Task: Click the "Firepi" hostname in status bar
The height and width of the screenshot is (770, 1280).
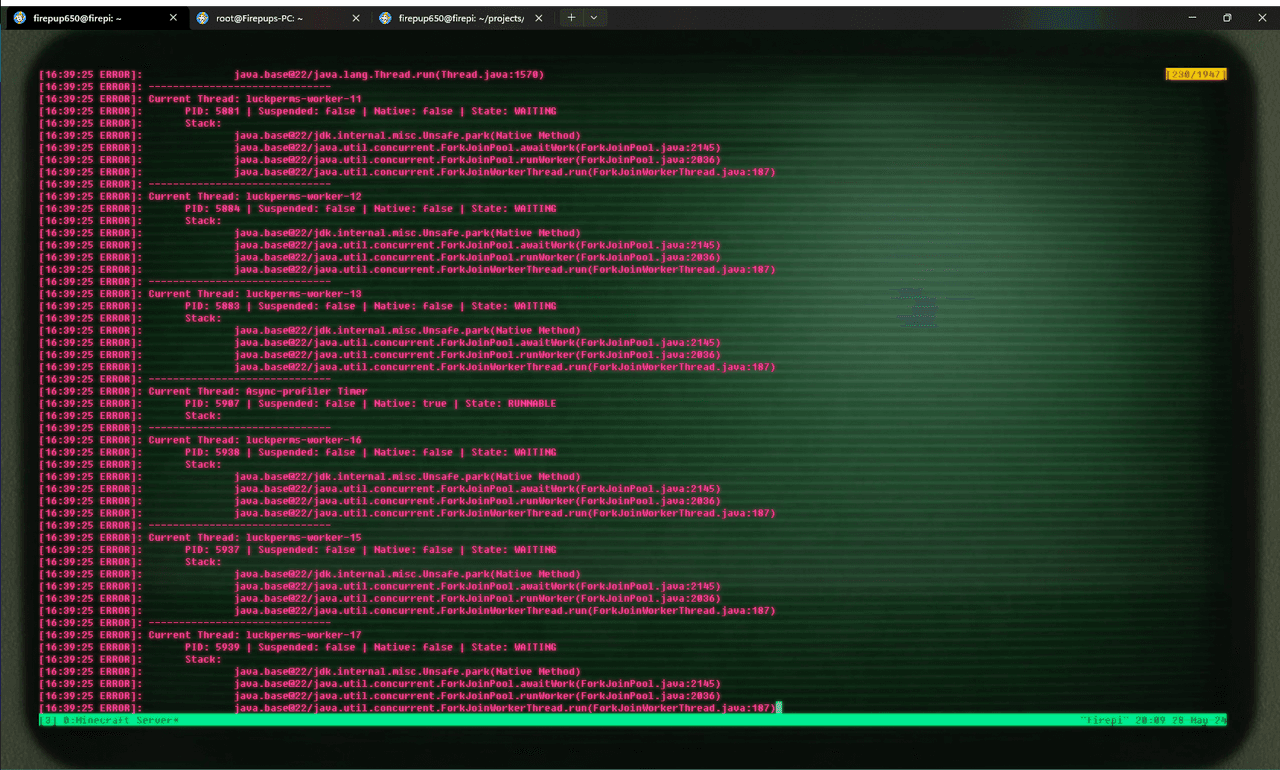Action: [x=1103, y=720]
